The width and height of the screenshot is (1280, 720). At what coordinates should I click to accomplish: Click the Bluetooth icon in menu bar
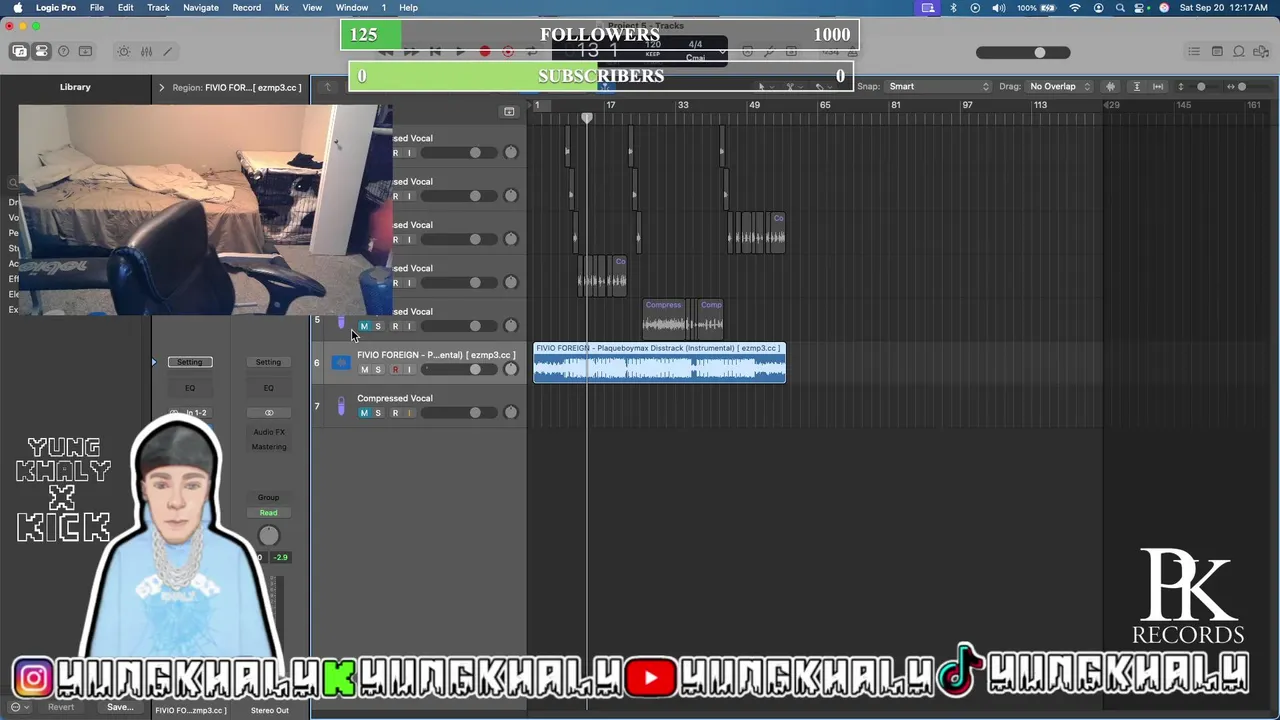952,7
